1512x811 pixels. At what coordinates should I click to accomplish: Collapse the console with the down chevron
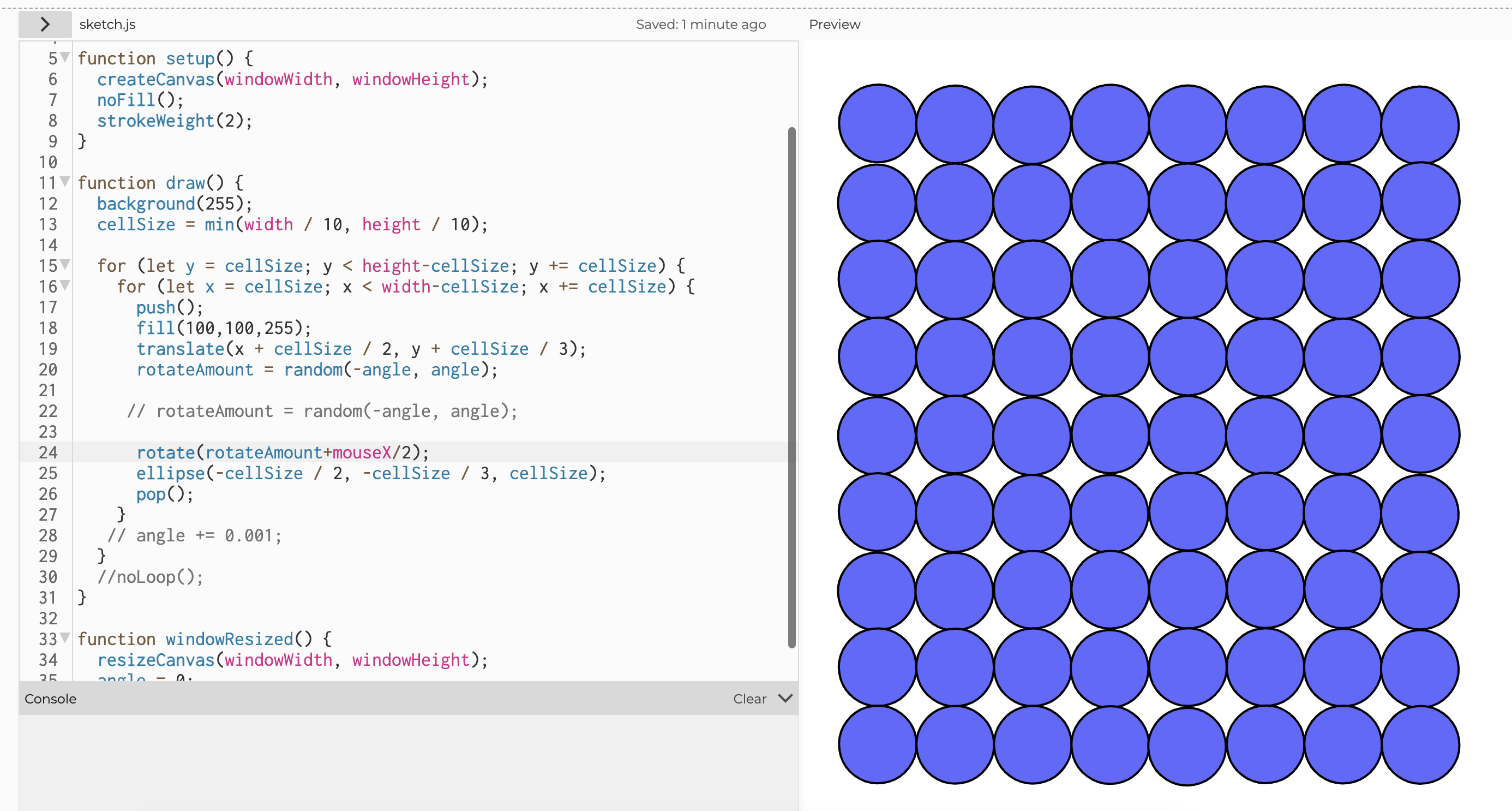coord(785,697)
